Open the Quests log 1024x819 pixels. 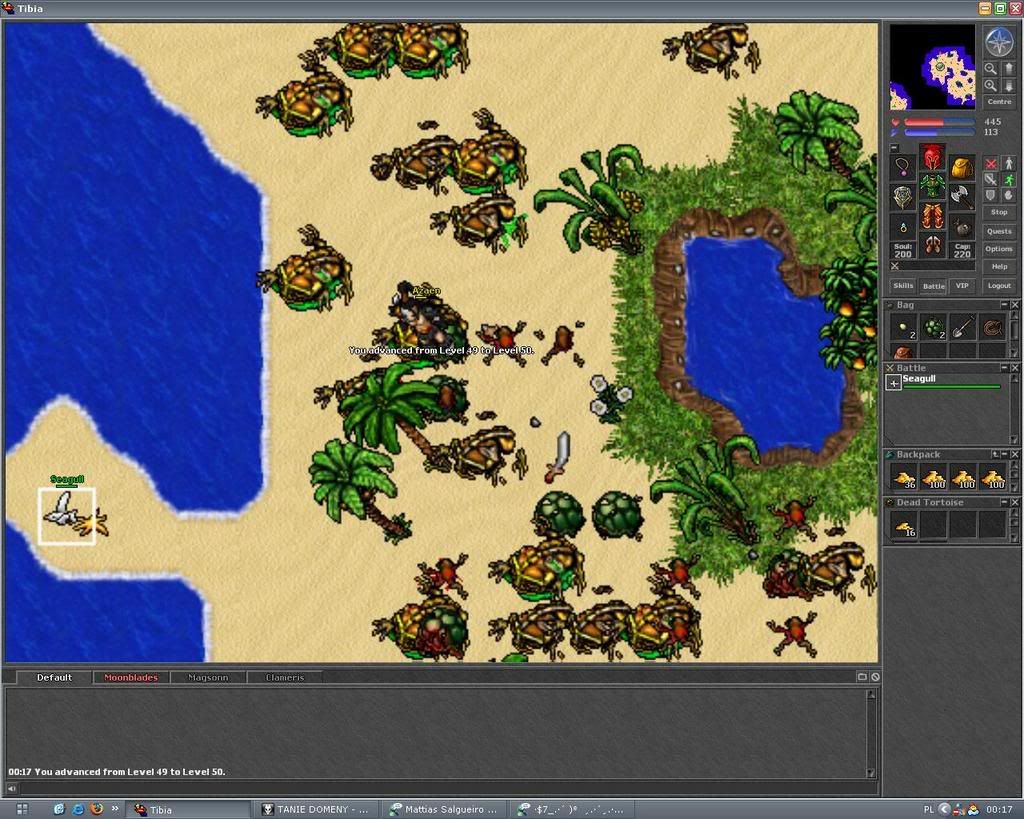click(x=999, y=231)
